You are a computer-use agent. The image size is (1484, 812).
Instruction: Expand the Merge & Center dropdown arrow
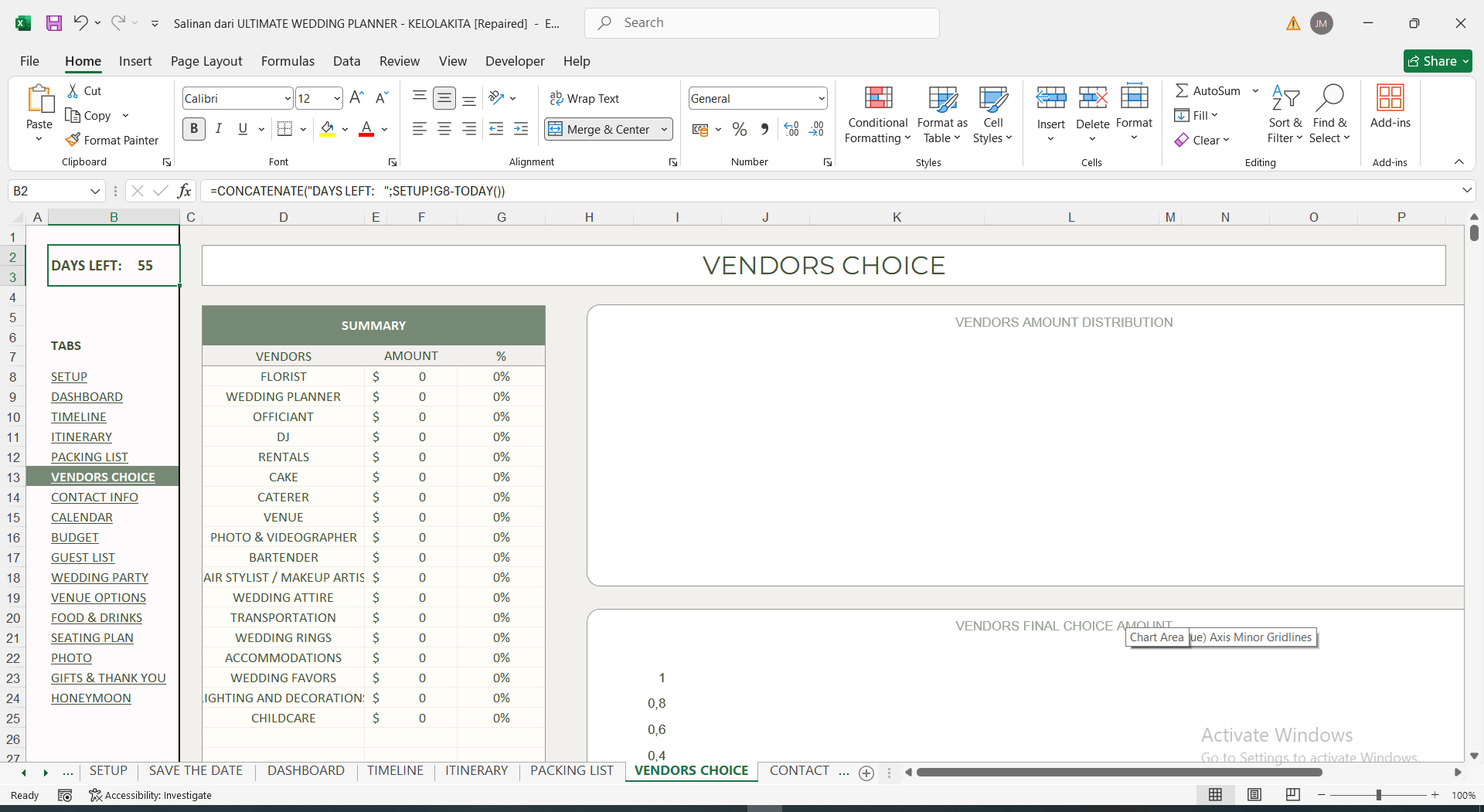click(x=664, y=129)
